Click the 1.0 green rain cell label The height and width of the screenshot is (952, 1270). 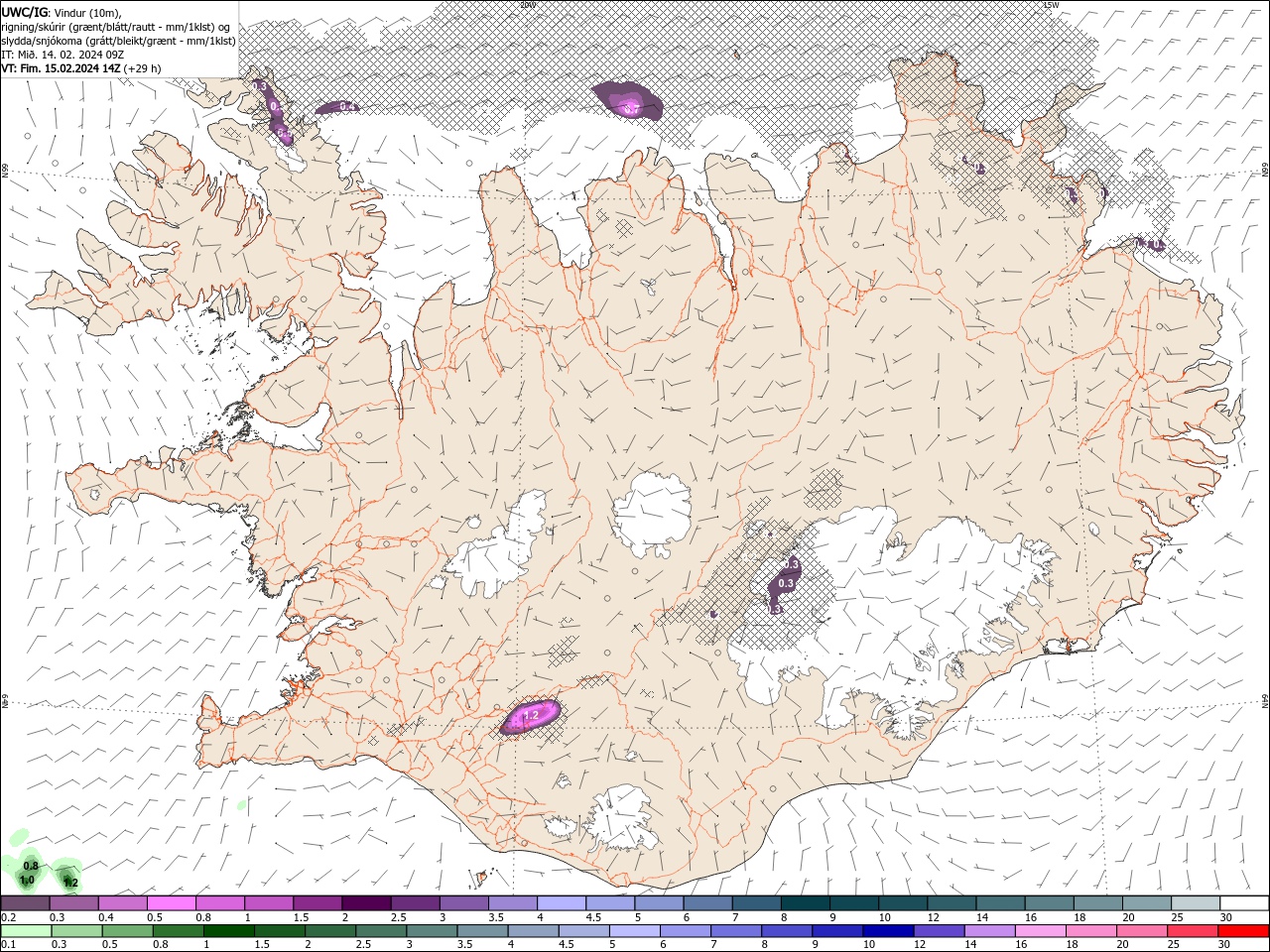(27, 880)
